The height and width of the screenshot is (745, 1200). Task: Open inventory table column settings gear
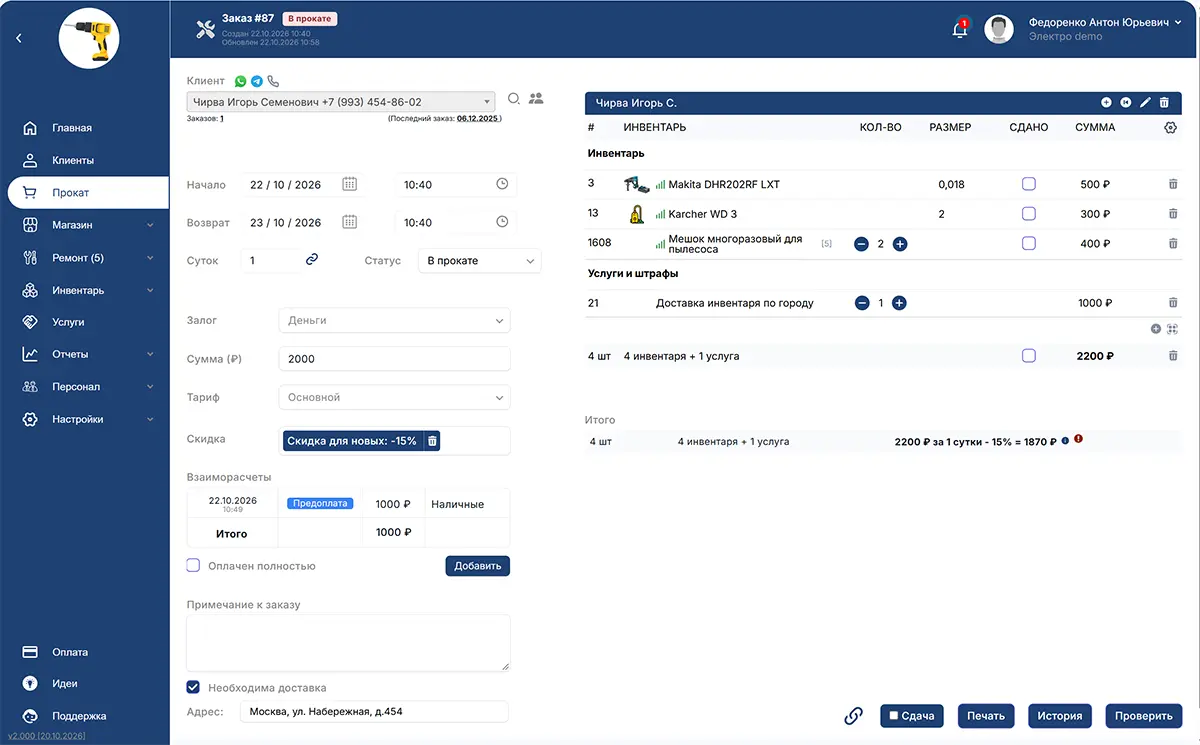(1171, 128)
